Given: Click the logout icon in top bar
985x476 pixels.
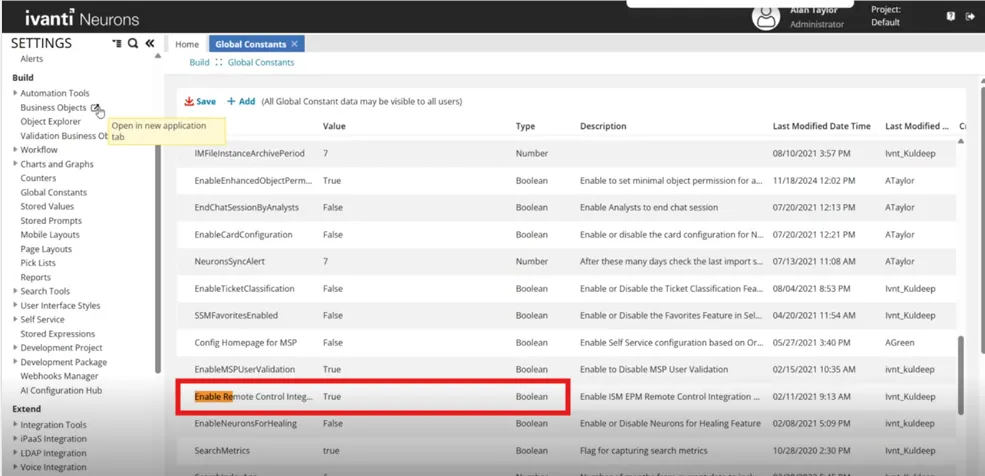Looking at the screenshot, I should click(970, 17).
